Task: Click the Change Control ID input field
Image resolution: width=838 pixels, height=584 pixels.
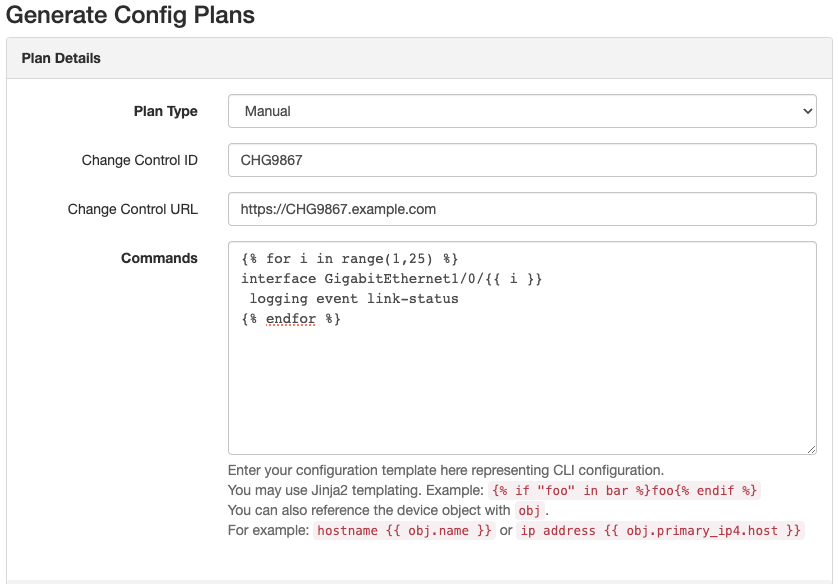Action: 520,160
